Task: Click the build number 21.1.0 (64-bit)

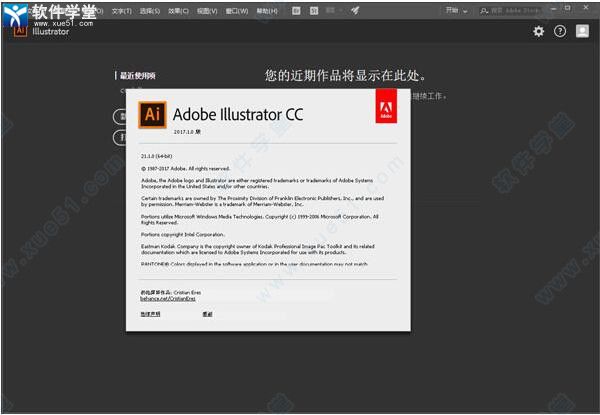Action: [157, 156]
